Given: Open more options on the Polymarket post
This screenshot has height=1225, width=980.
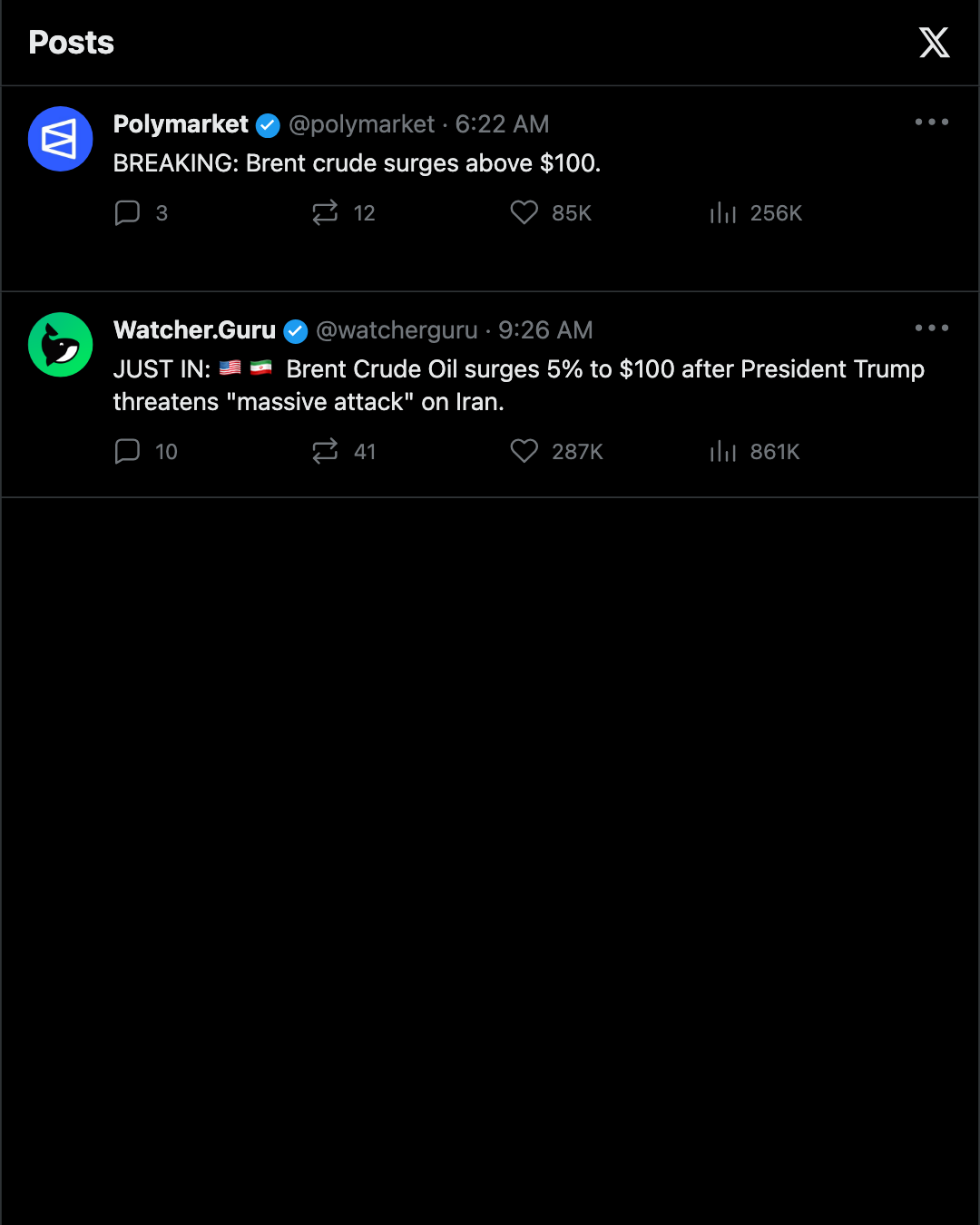Looking at the screenshot, I should click(x=932, y=122).
